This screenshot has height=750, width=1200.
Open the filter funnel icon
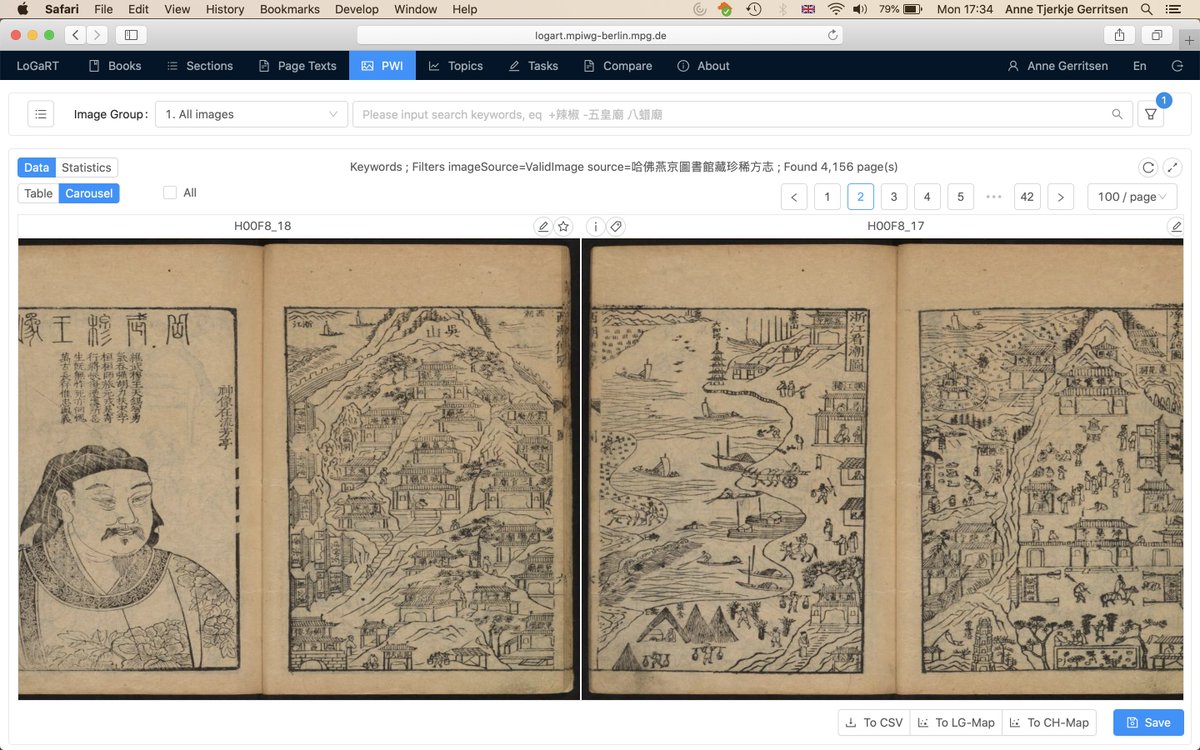pyautogui.click(x=1151, y=114)
